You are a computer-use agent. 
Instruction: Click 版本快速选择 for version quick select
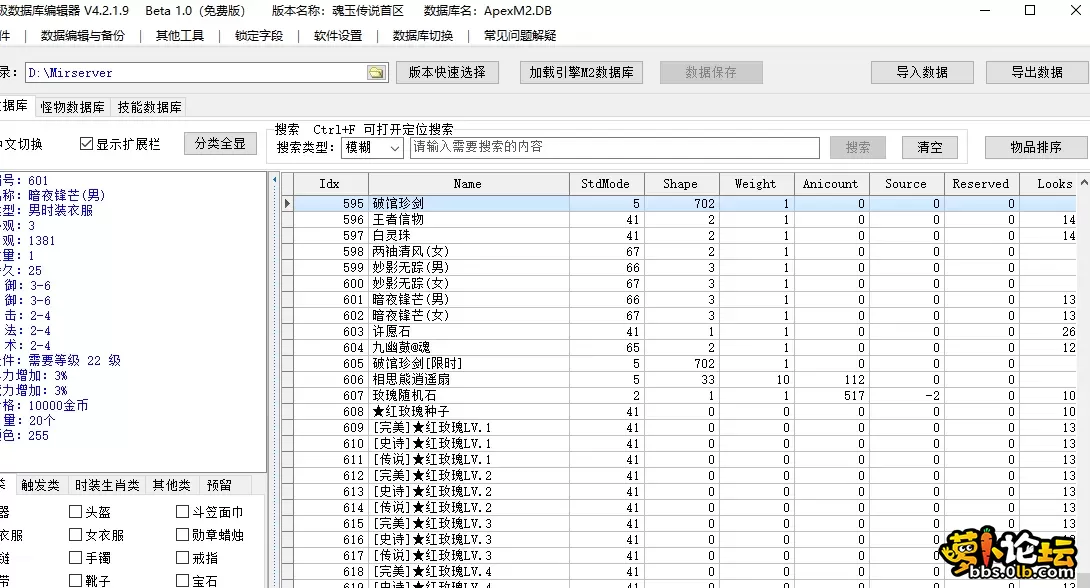point(447,71)
